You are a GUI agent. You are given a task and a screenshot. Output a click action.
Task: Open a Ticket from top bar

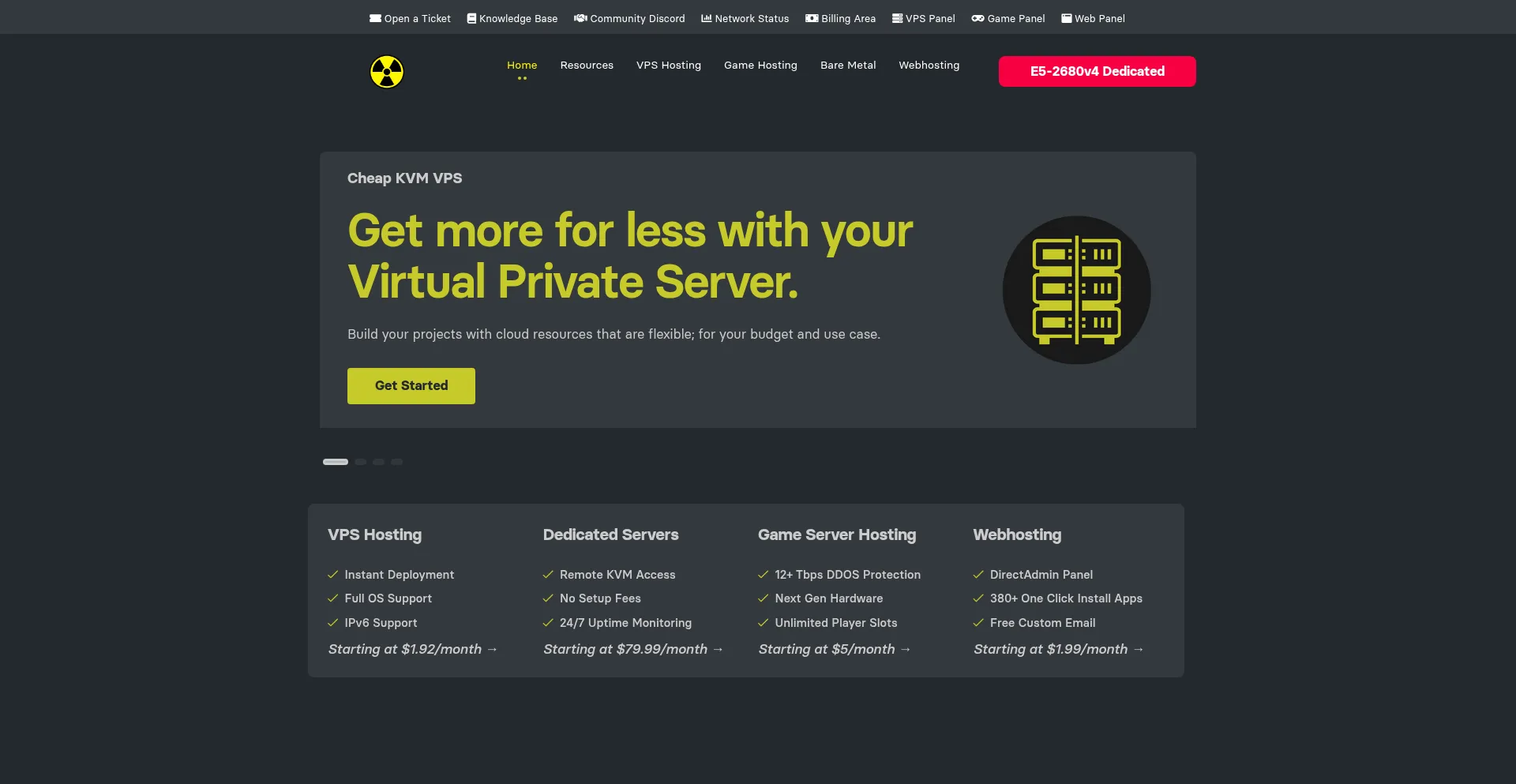pos(410,18)
